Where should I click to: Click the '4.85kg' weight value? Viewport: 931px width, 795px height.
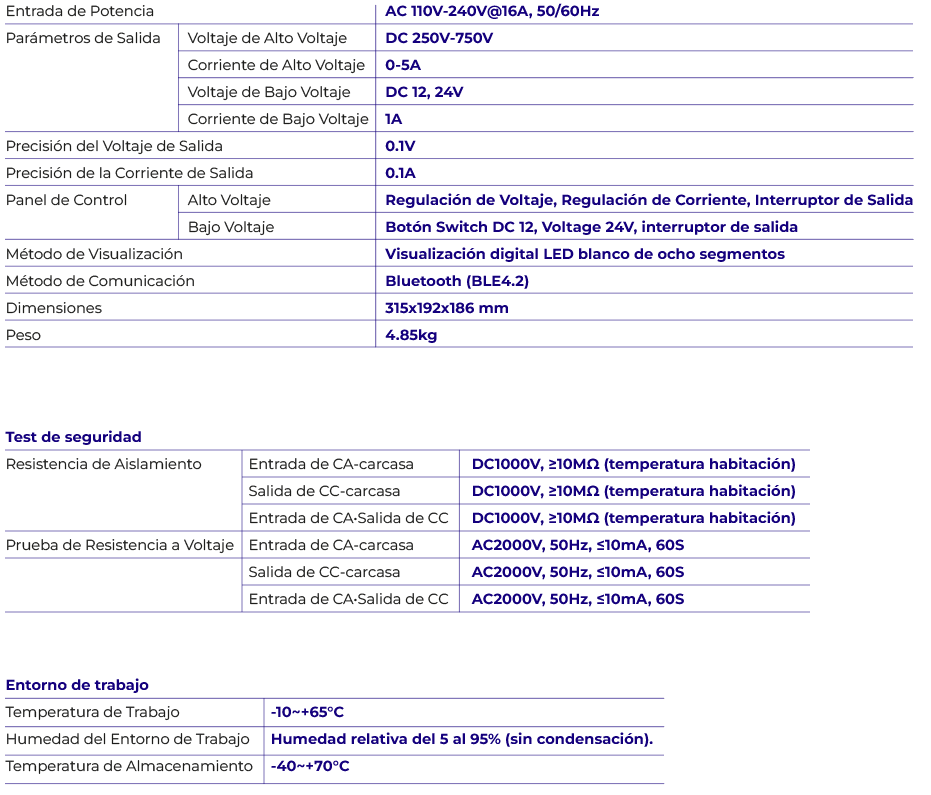coord(411,335)
